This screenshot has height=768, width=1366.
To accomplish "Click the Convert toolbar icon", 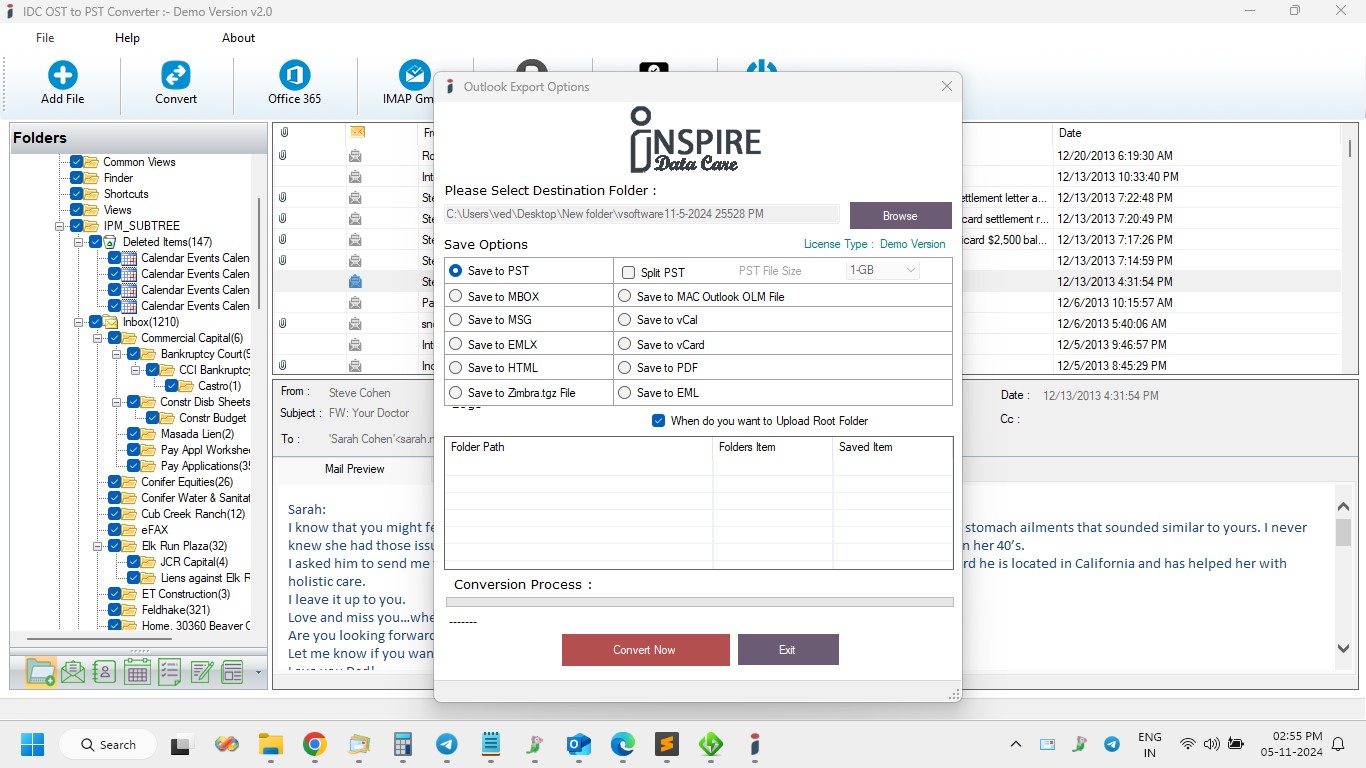I will click(176, 75).
